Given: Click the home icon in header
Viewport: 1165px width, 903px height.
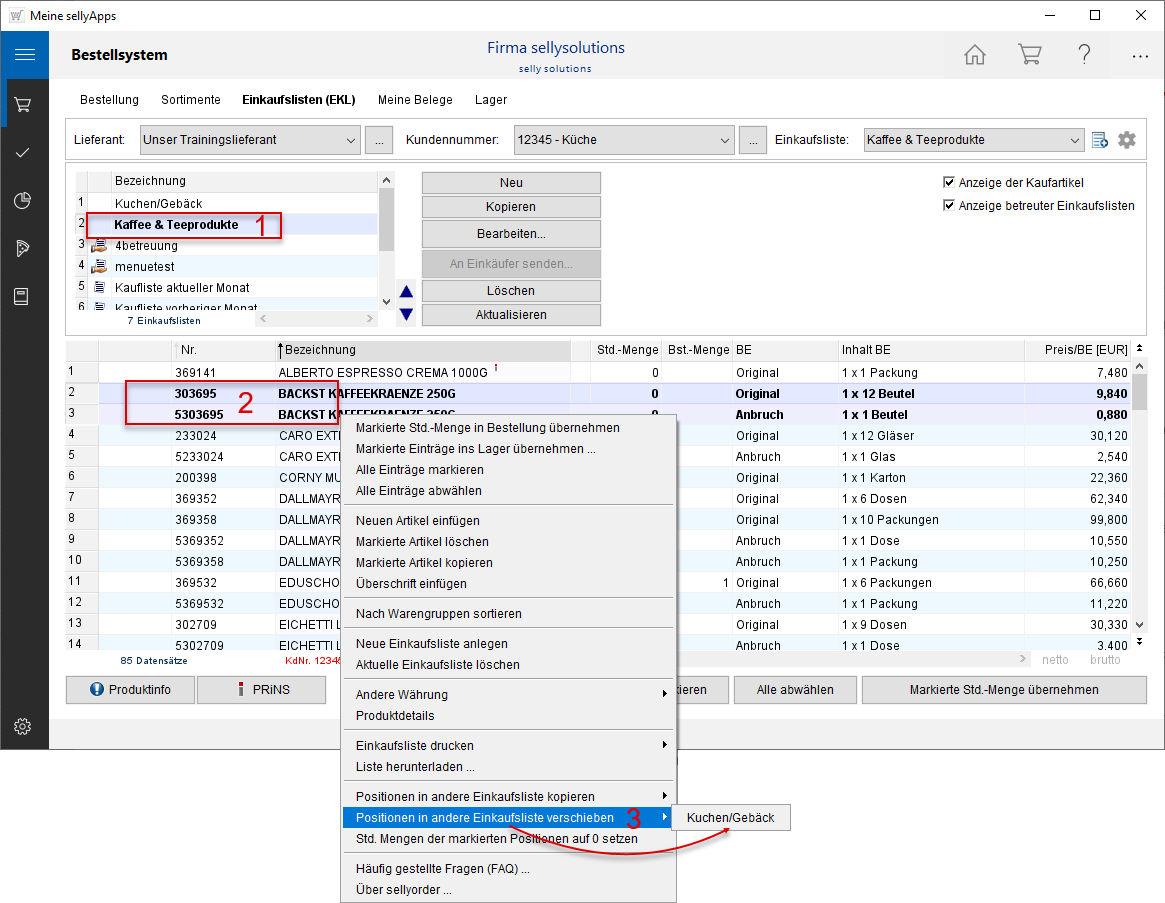Looking at the screenshot, I should [974, 55].
